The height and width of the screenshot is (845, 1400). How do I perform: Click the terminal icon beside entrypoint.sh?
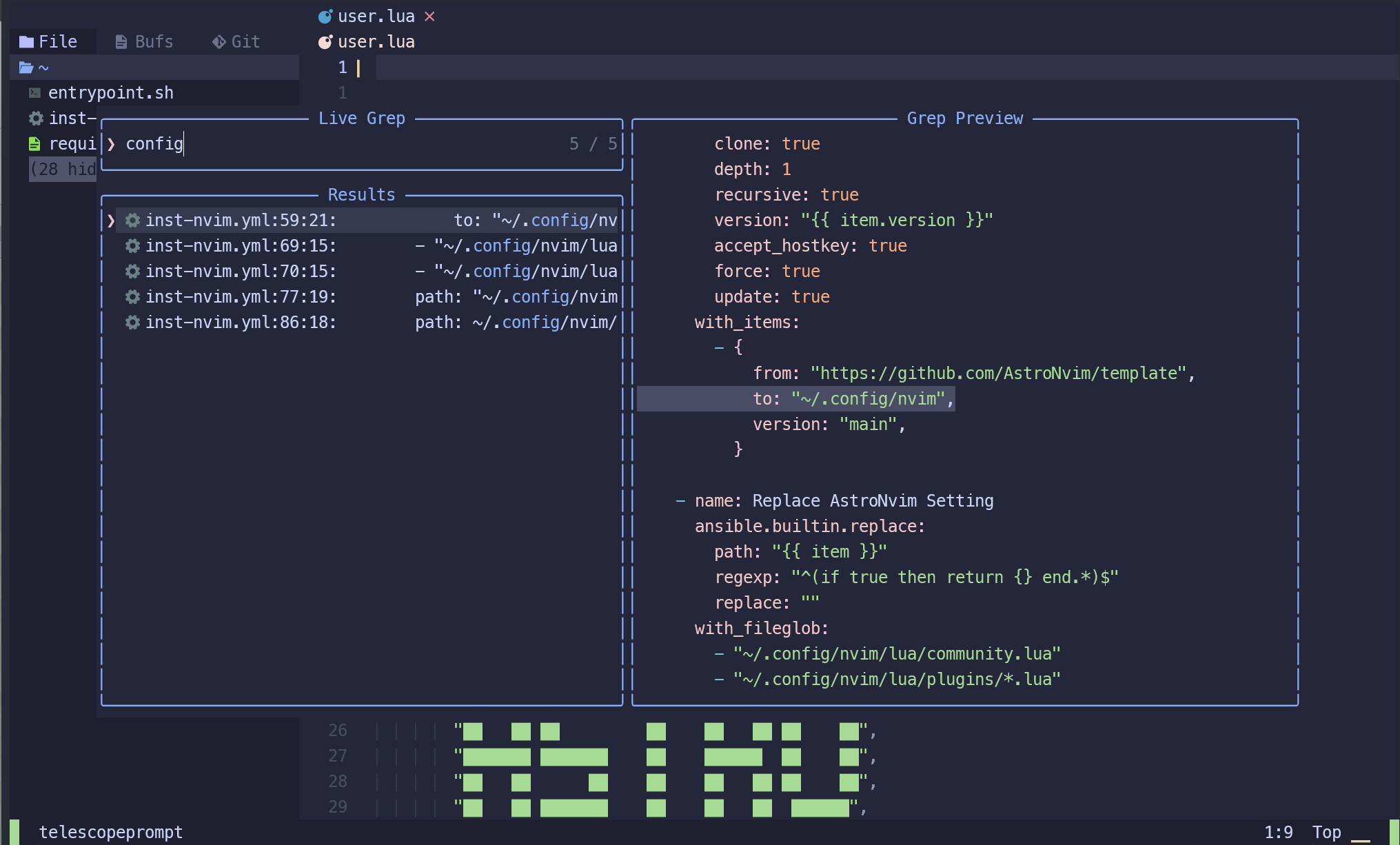click(34, 92)
